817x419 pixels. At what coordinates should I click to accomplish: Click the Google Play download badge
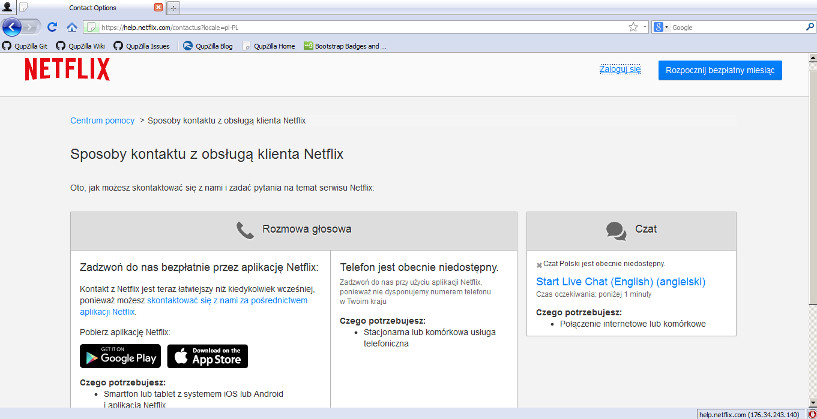click(x=120, y=356)
